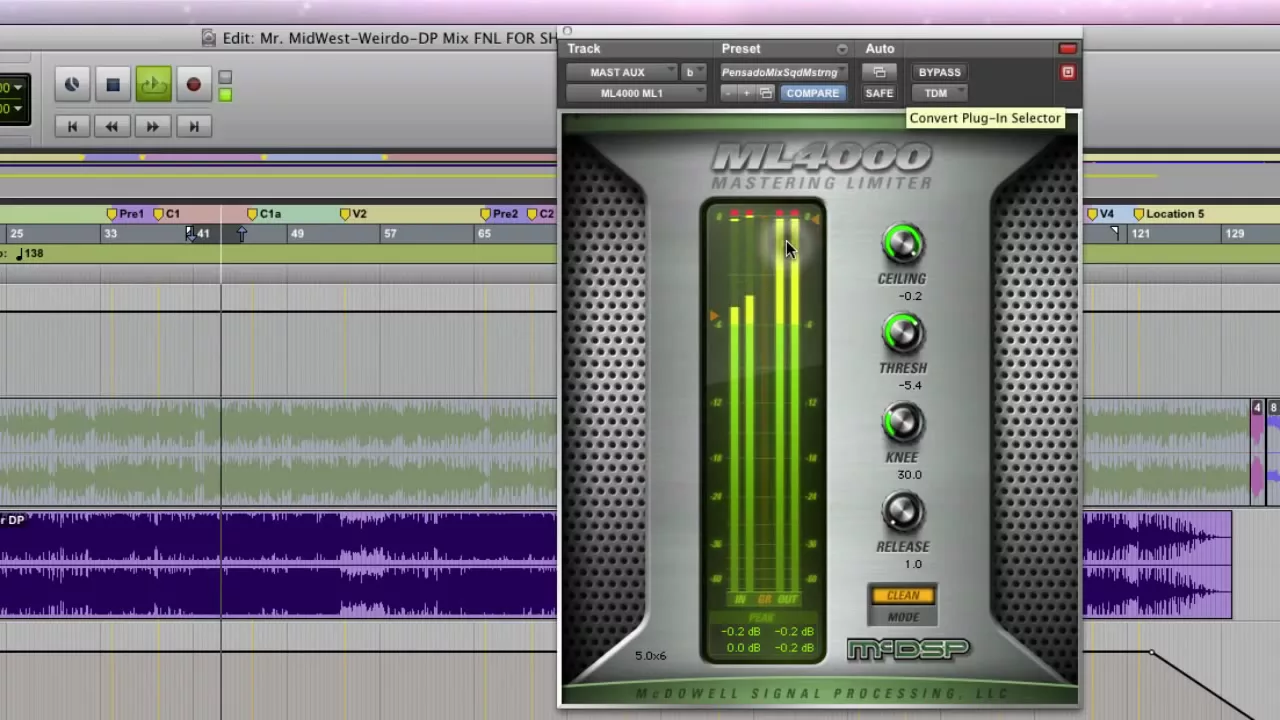Jump to the C1a marker
Screen dimensions: 1280x720
(x=265, y=214)
